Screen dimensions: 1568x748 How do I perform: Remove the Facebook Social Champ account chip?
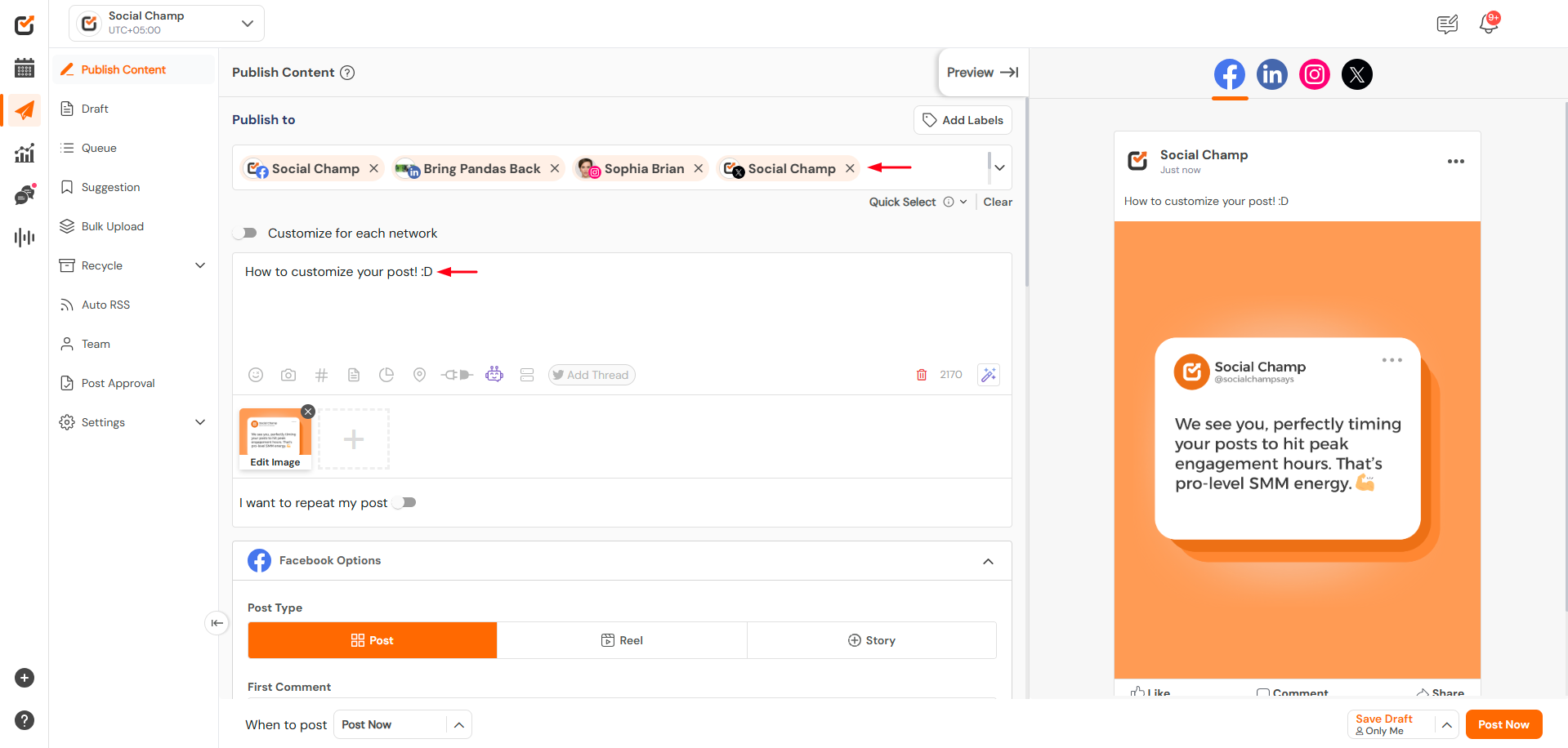[x=373, y=168]
